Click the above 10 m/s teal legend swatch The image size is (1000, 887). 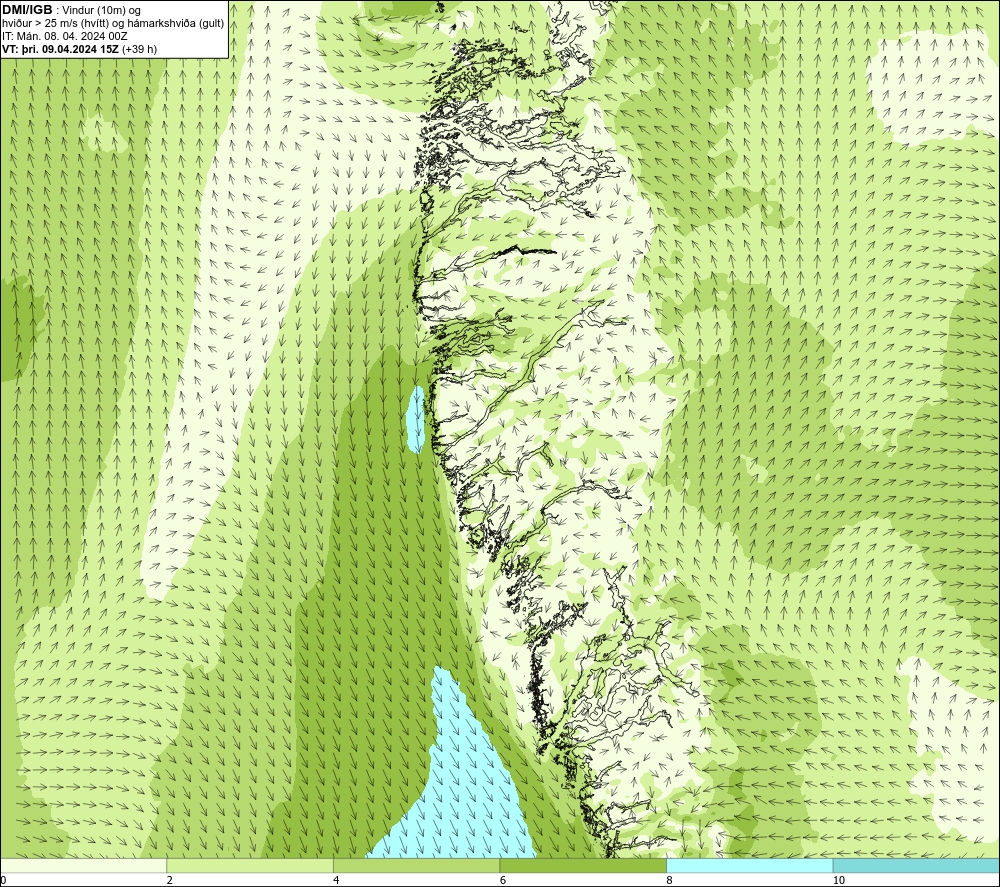(x=916, y=865)
